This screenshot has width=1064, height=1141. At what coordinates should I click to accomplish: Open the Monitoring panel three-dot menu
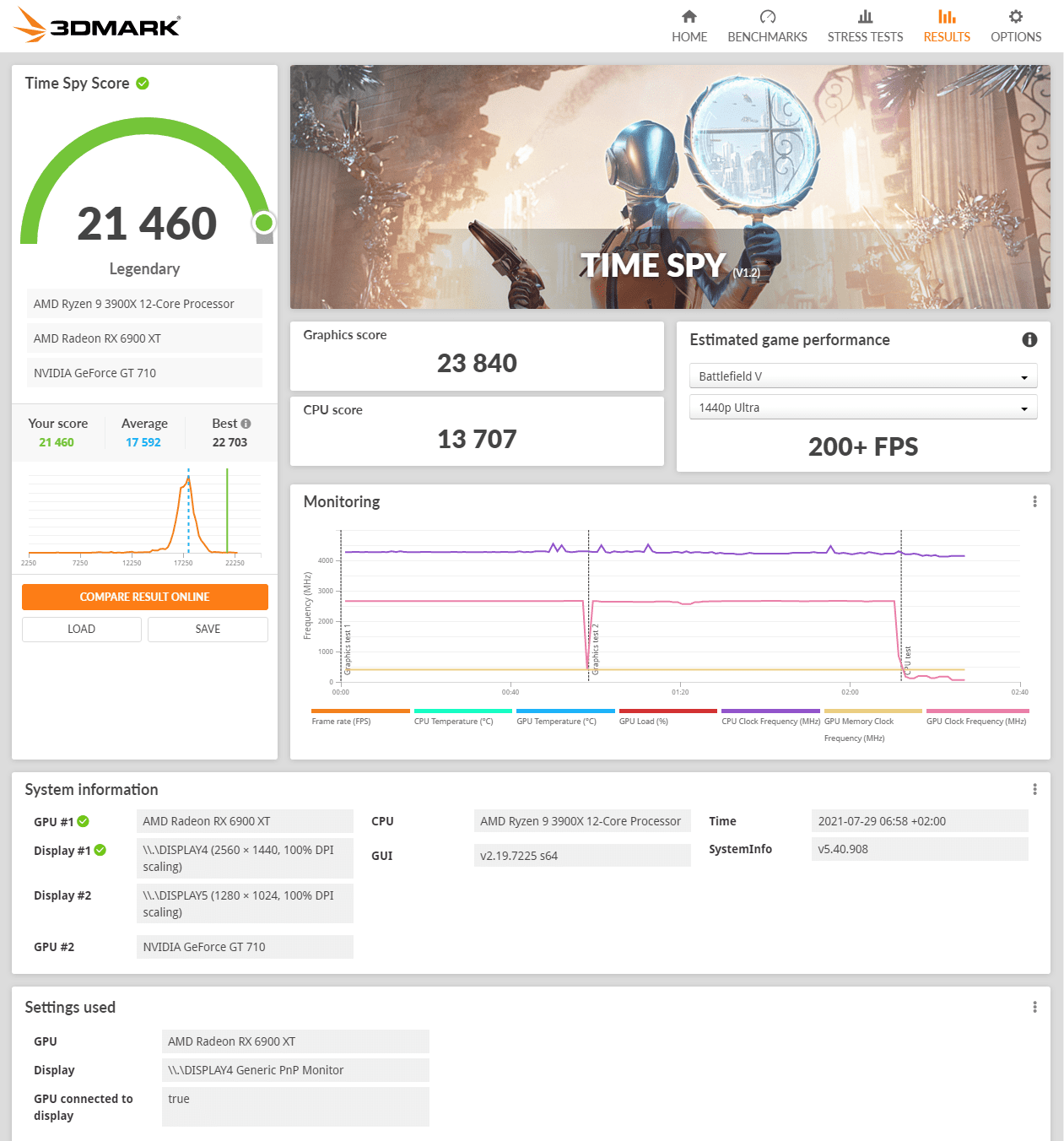pos(1034,501)
